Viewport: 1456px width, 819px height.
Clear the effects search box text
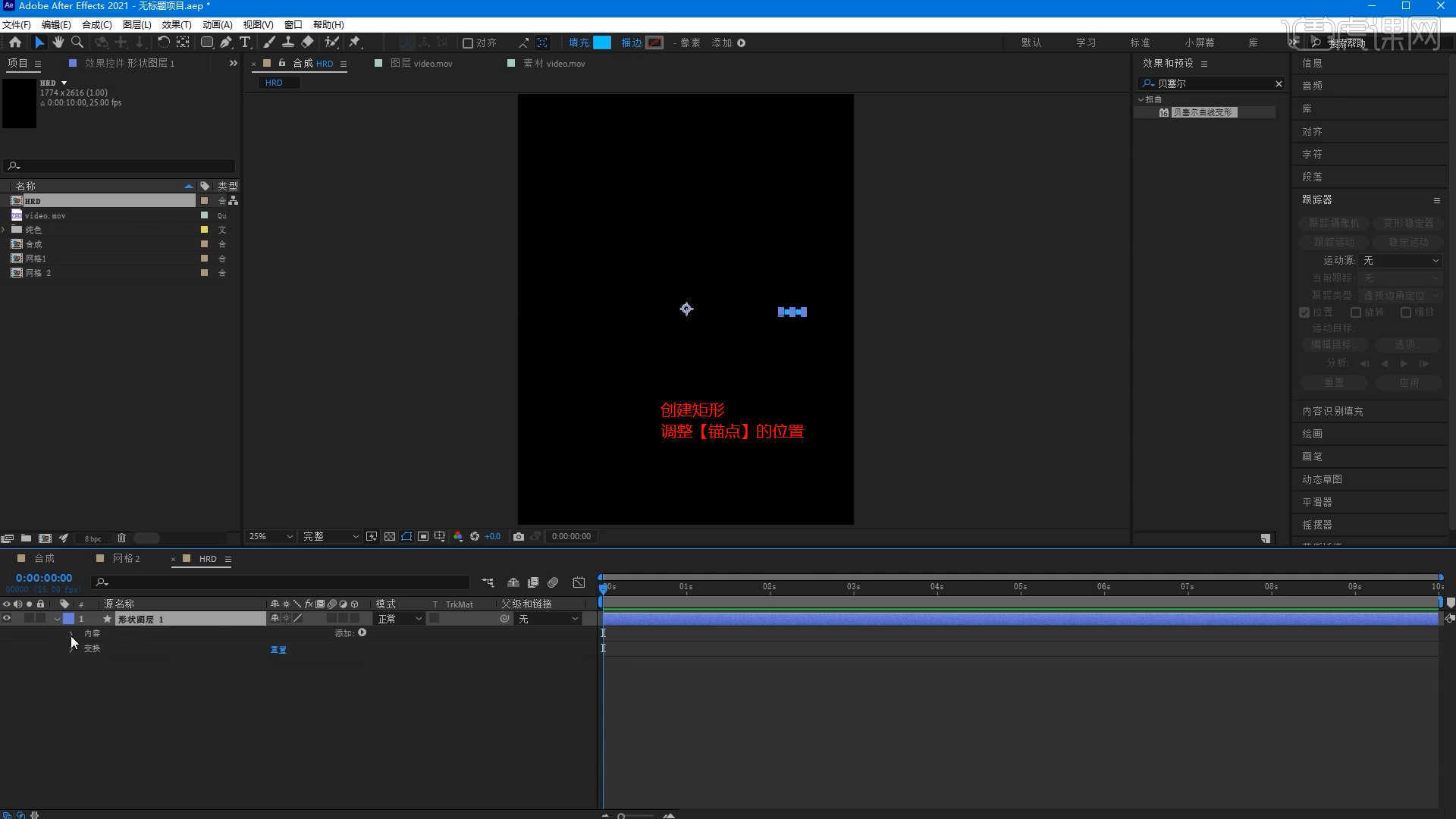[1279, 83]
